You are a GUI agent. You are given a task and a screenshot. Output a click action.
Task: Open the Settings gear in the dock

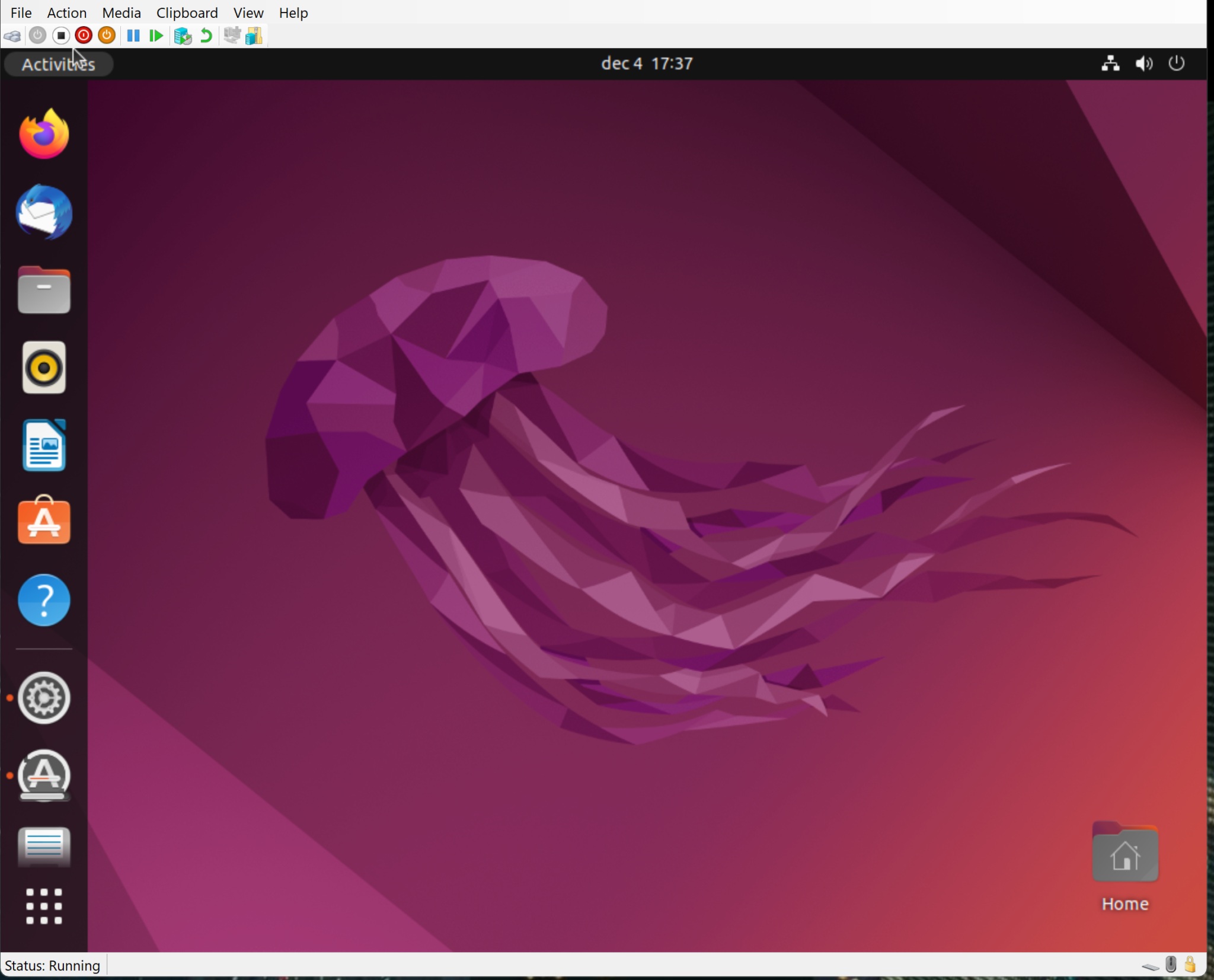[43, 698]
